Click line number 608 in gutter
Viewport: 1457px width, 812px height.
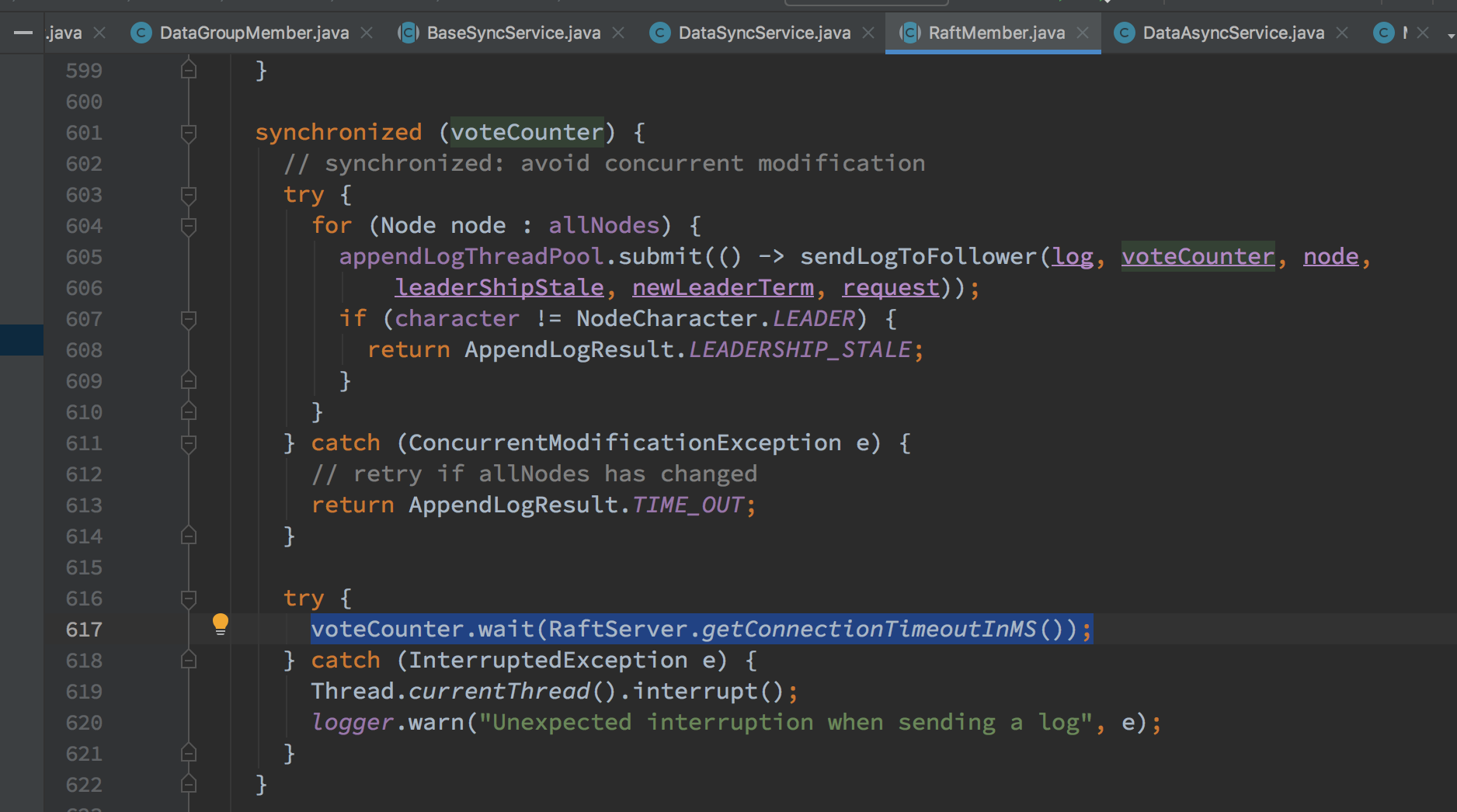[84, 350]
